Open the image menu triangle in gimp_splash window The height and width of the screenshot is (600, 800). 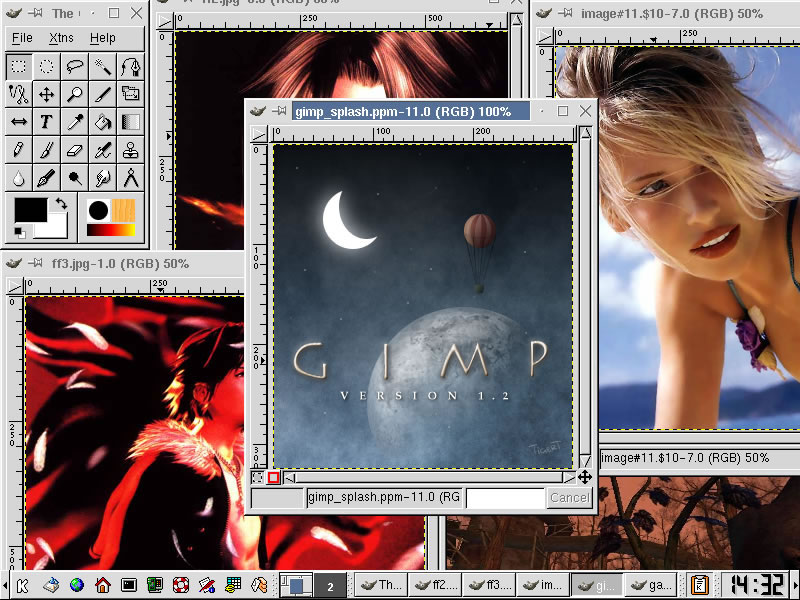(259, 134)
